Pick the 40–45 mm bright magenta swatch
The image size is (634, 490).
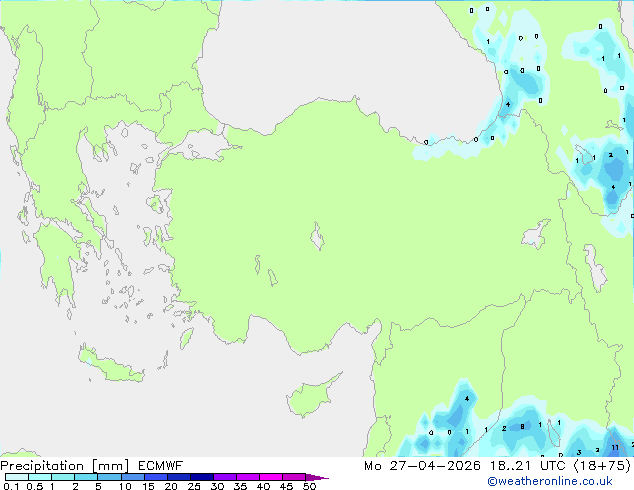271,477
